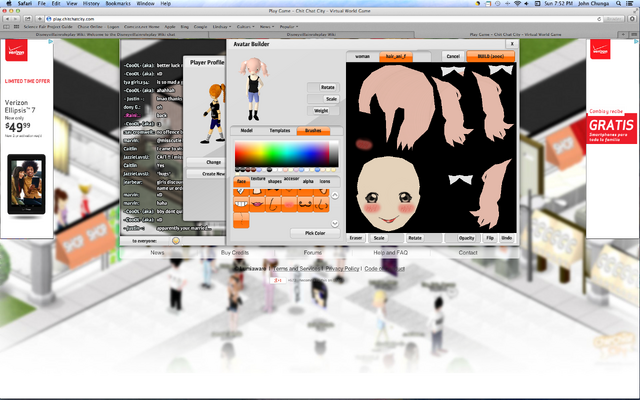Open the Lindsay bookmarks folder dropdown
The width and height of the screenshot is (640, 400).
(222, 27)
